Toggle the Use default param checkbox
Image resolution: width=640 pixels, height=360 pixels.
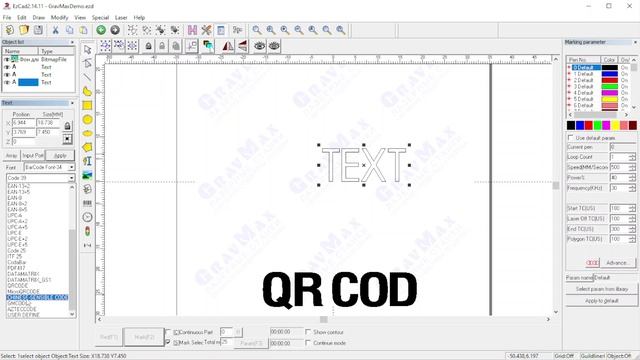[571, 138]
